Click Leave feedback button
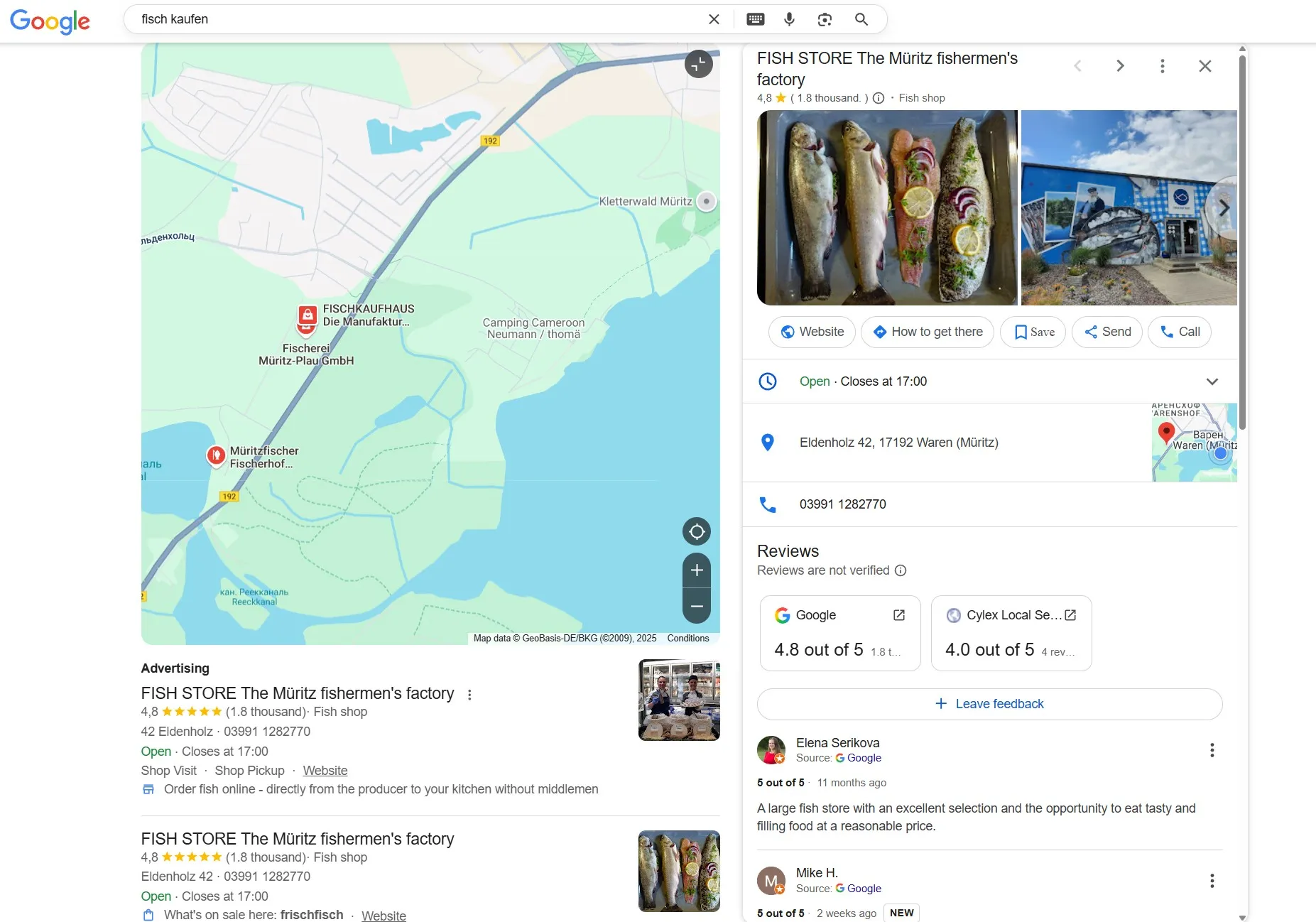Screen dimensions: 1316x922 [990, 704]
